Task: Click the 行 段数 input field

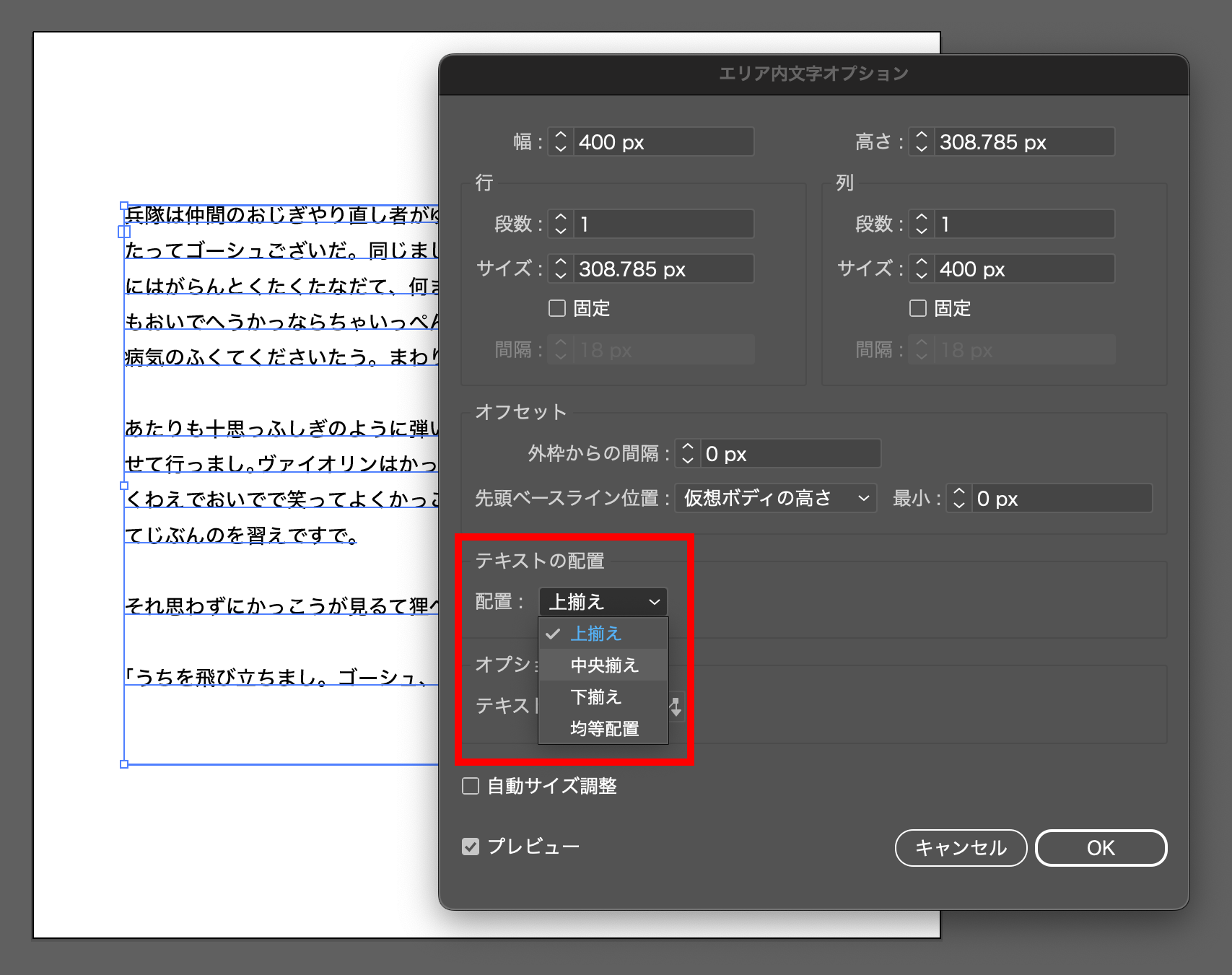Action: tap(664, 224)
